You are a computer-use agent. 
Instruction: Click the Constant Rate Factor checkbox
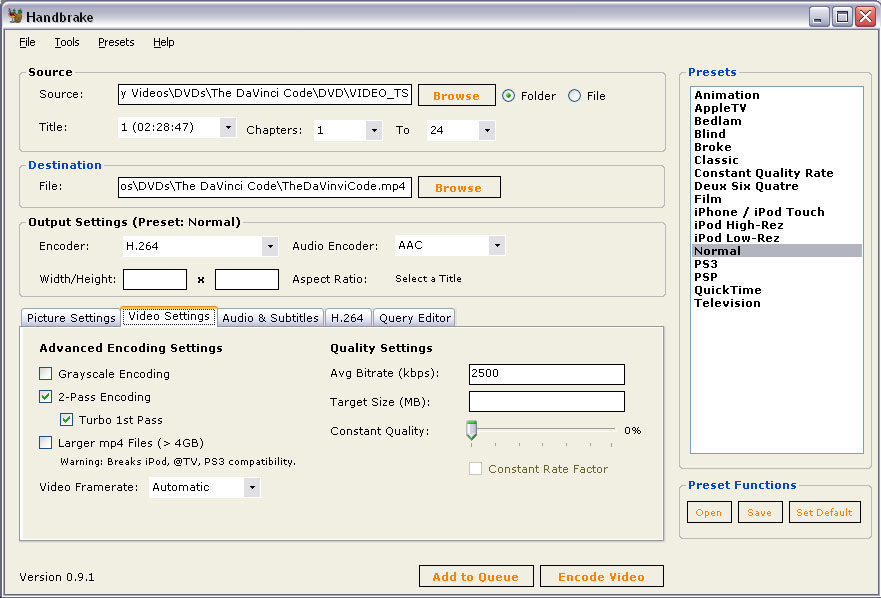click(x=475, y=469)
